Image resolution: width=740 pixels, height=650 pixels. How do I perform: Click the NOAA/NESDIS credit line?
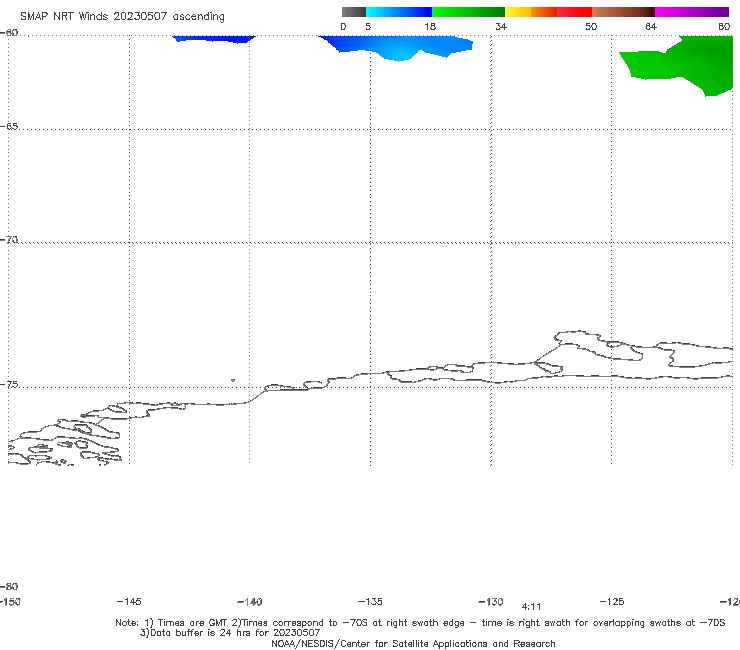click(413, 643)
